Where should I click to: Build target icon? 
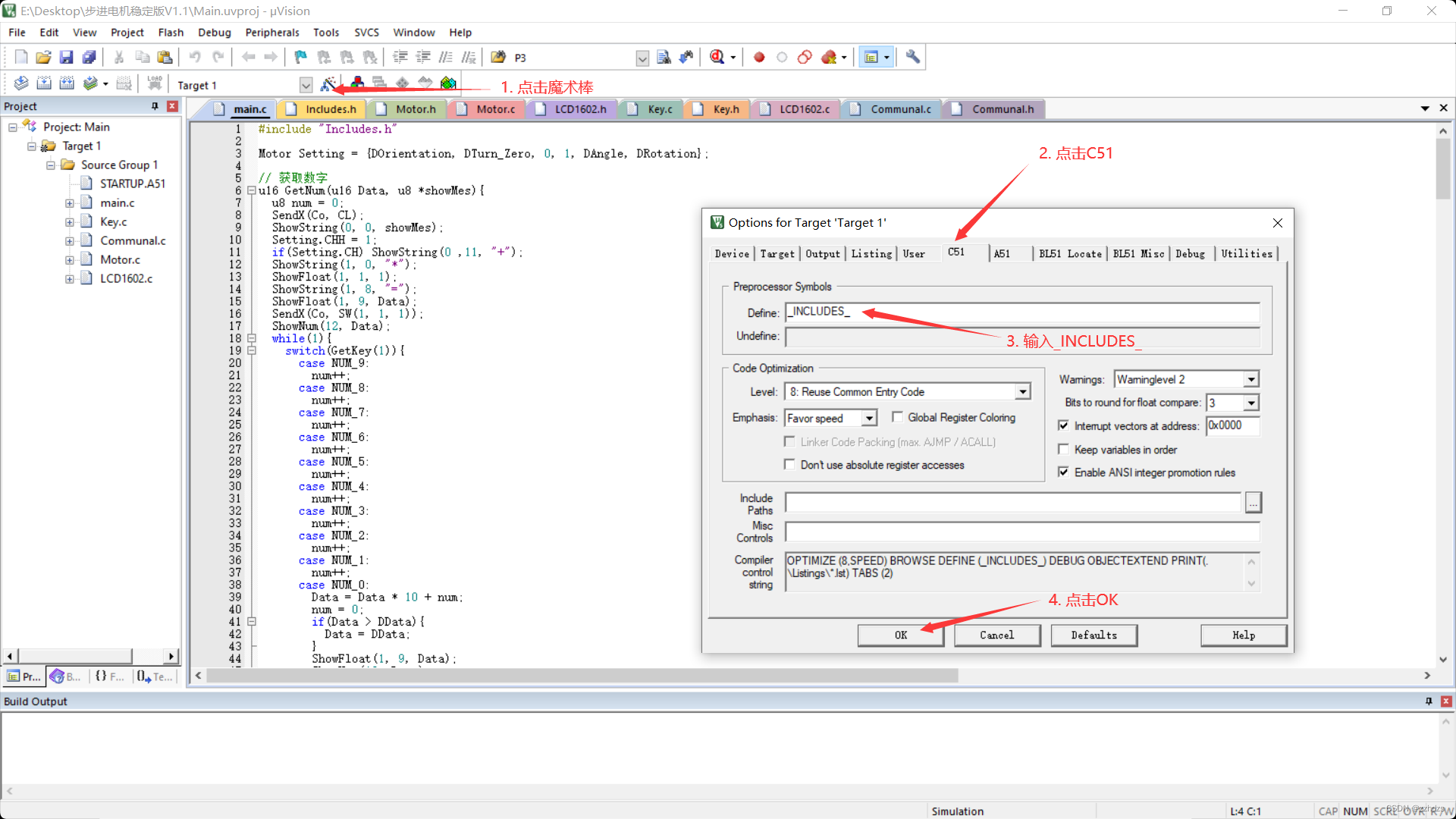pos(44,83)
